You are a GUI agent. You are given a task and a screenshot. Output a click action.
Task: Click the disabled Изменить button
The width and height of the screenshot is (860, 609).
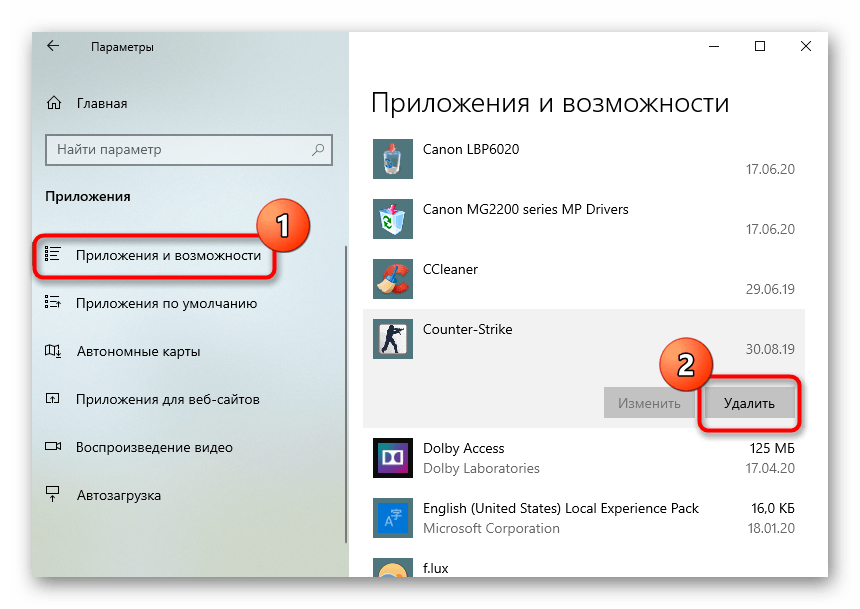(x=648, y=403)
